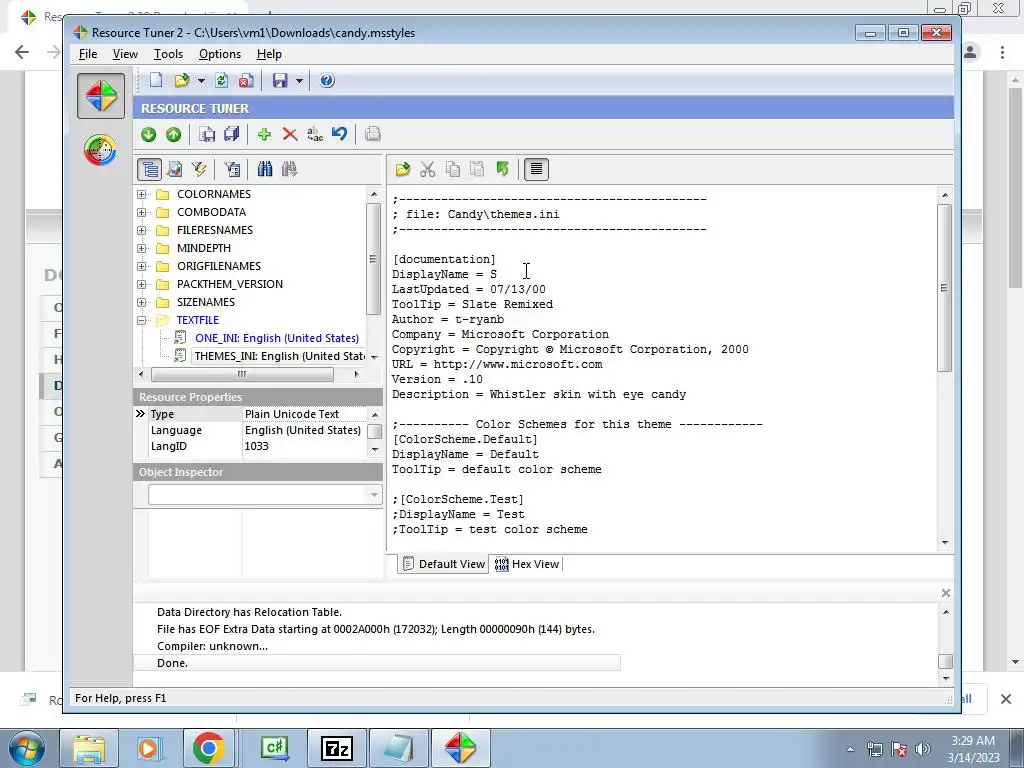Toggle the word wrap lines button
1024x768 pixels.
[536, 169]
